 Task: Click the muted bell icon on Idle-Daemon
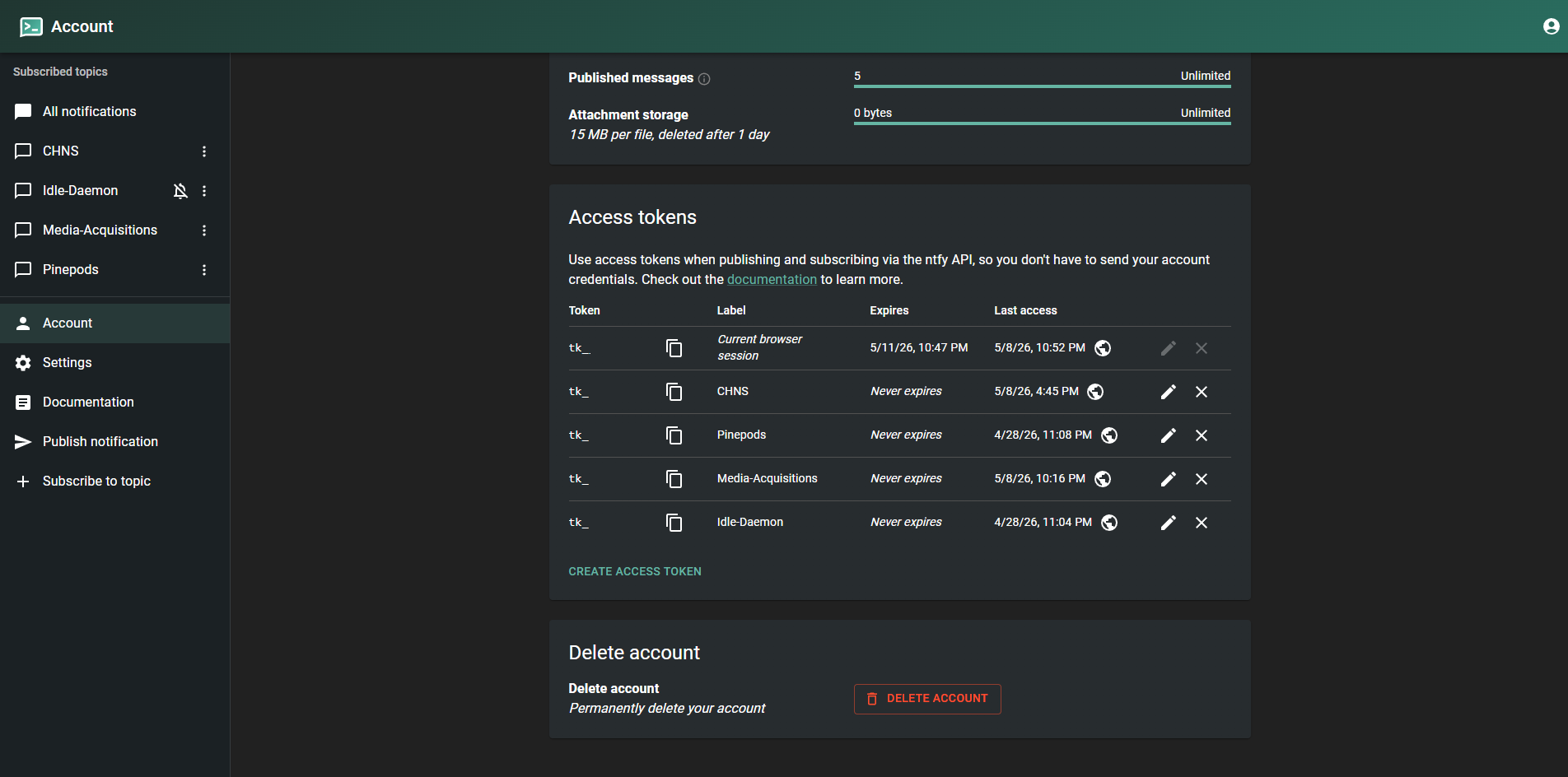(180, 191)
